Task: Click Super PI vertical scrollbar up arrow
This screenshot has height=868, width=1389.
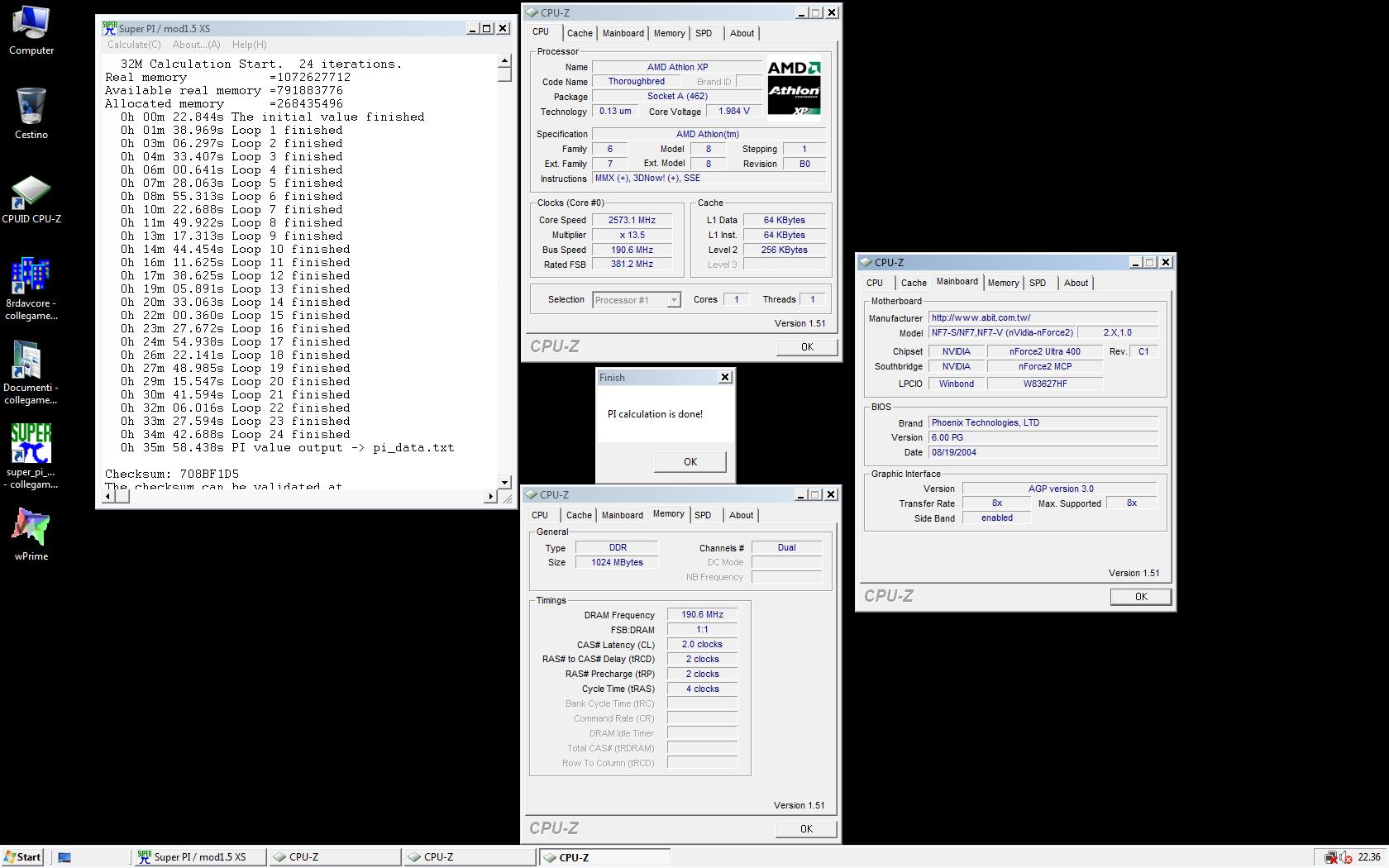Action: tap(504, 61)
